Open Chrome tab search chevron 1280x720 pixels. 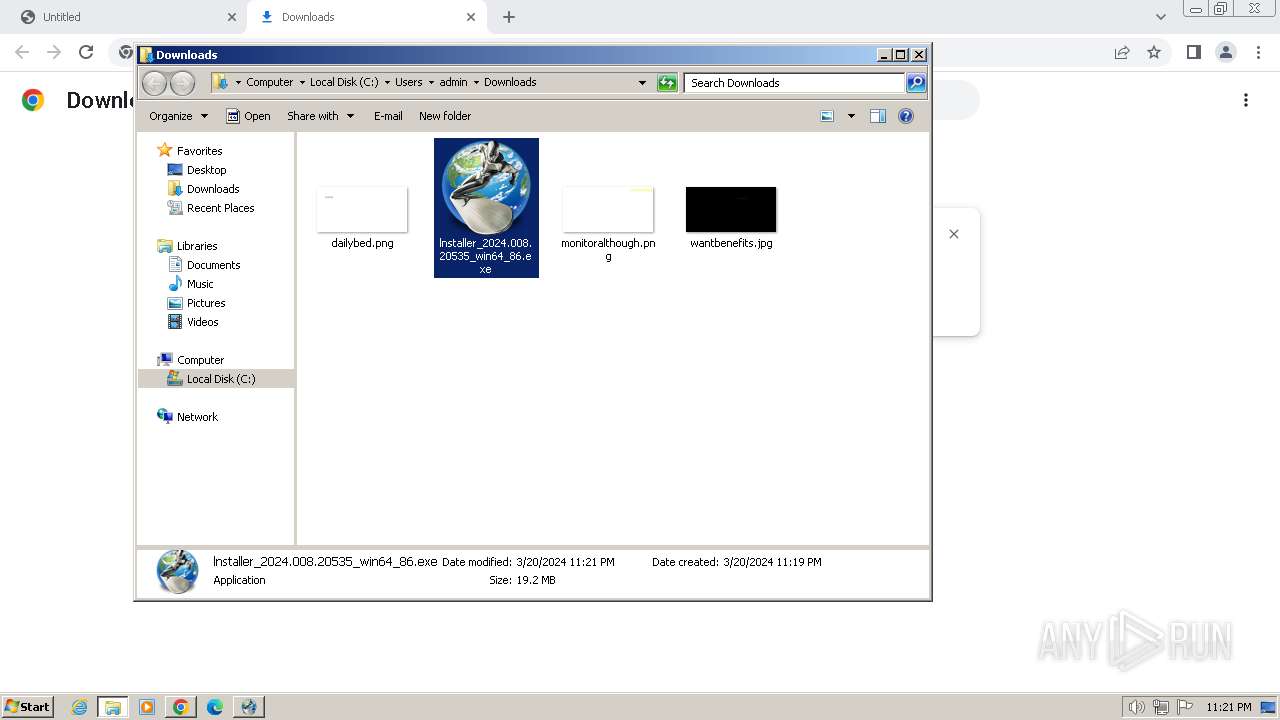pos(1160,17)
